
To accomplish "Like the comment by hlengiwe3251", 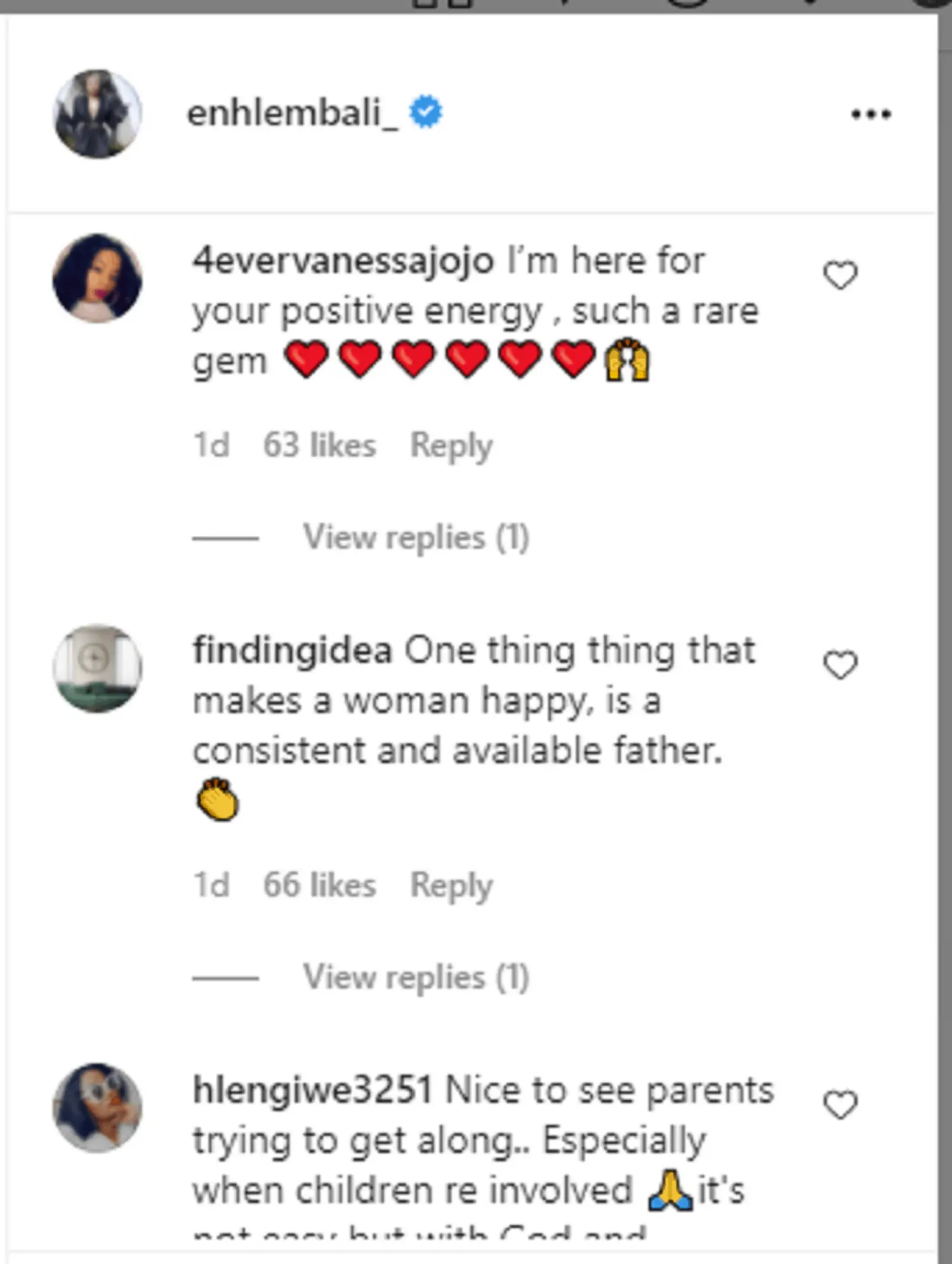I will [x=840, y=1105].
